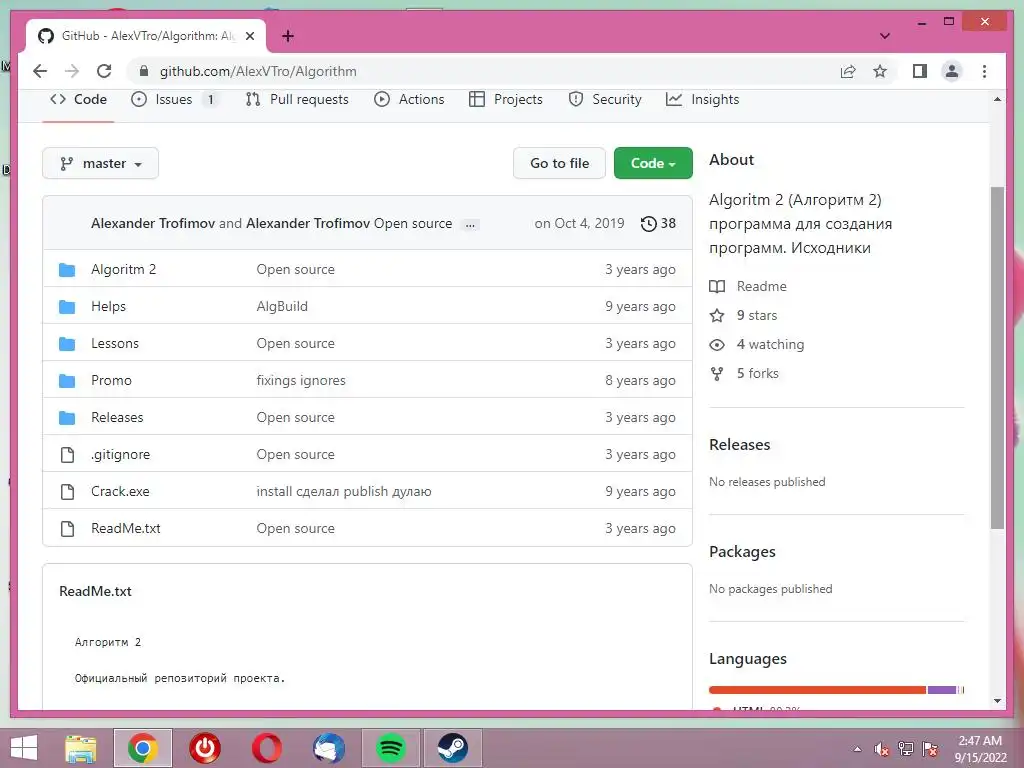Viewport: 1024px width, 768px height.
Task: Click the 'fixings ignores' commit message
Action: (x=301, y=381)
